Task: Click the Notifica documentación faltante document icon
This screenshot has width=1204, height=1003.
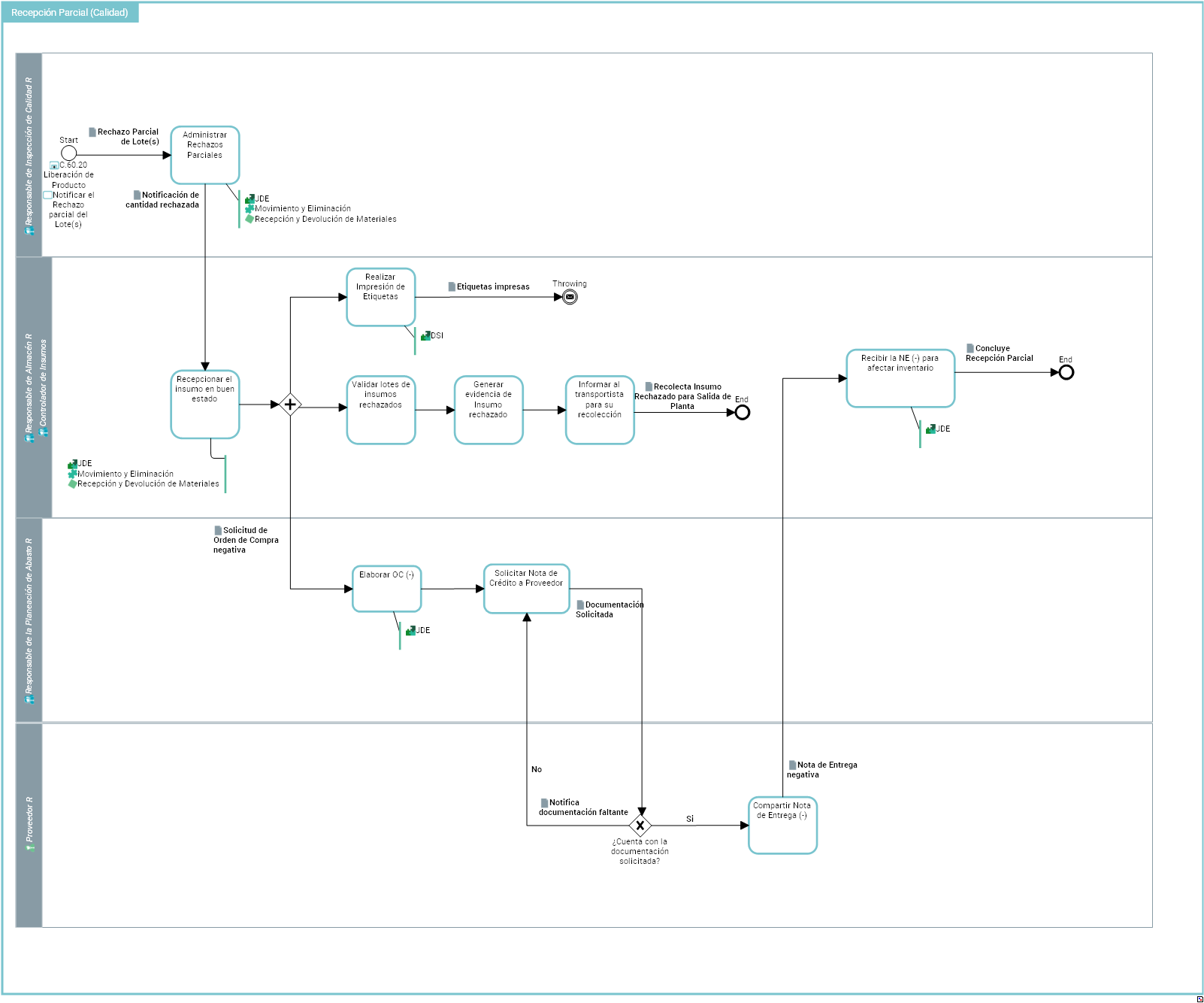Action: [x=544, y=802]
